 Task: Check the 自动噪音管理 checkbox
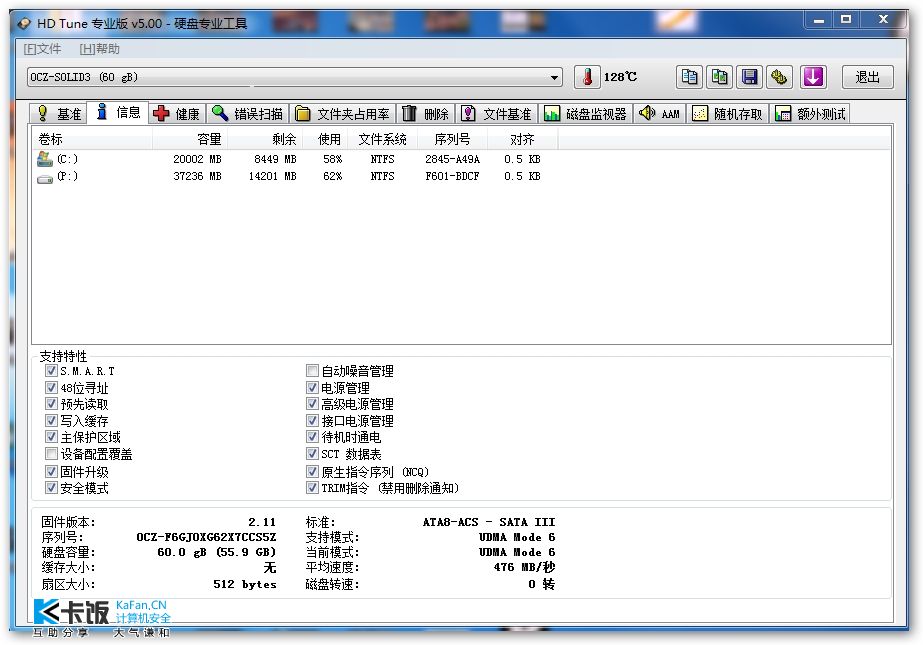313,371
